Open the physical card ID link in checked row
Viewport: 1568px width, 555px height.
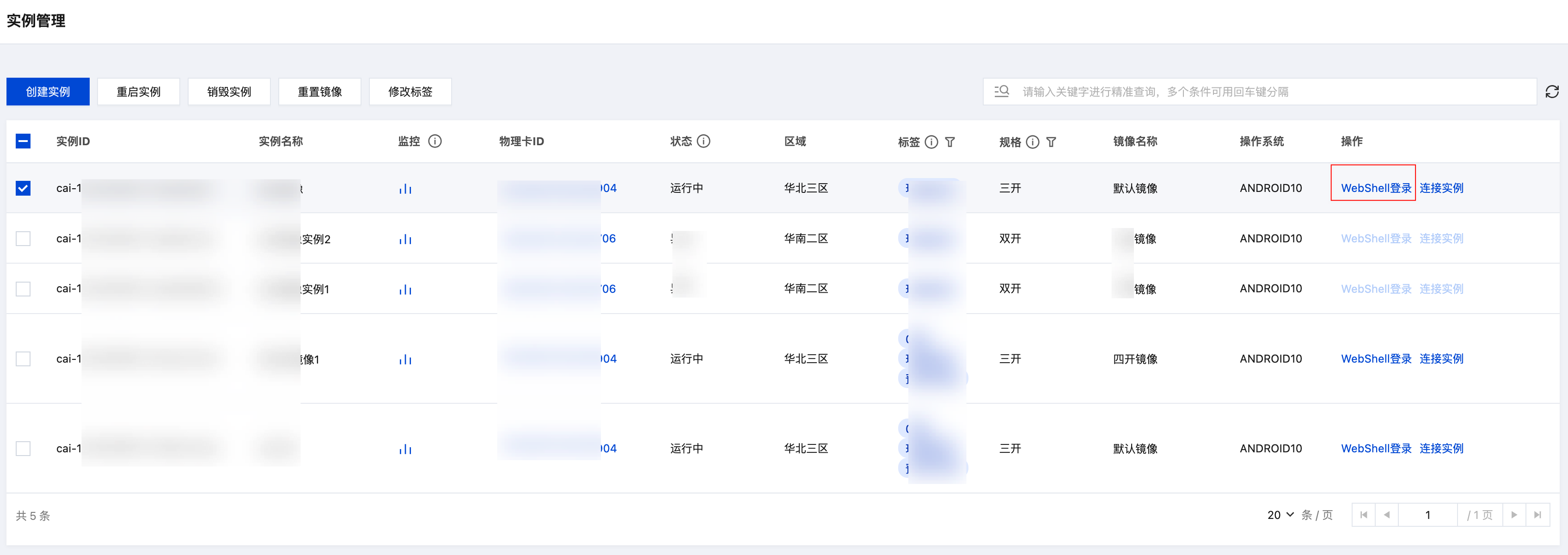pyautogui.click(x=557, y=188)
